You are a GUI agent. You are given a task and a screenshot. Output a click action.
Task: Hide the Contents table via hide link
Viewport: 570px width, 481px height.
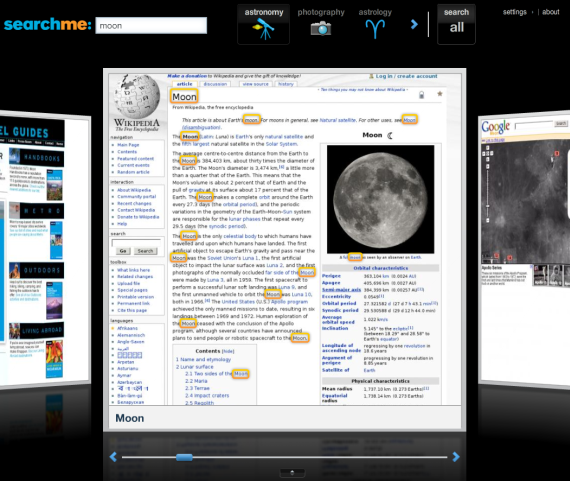pos(228,352)
